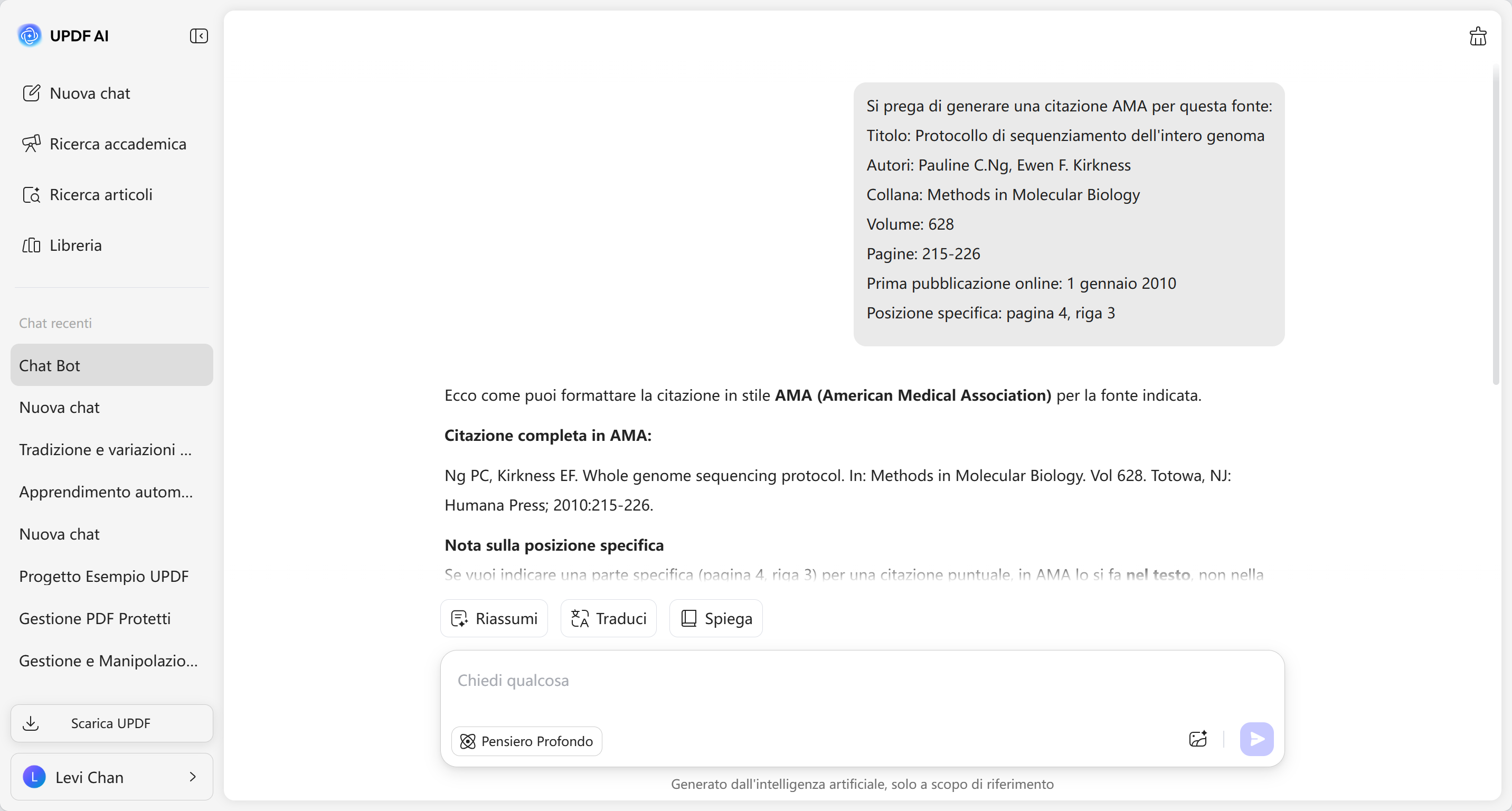
Task: Click the Libreria books icon
Action: 31,246
